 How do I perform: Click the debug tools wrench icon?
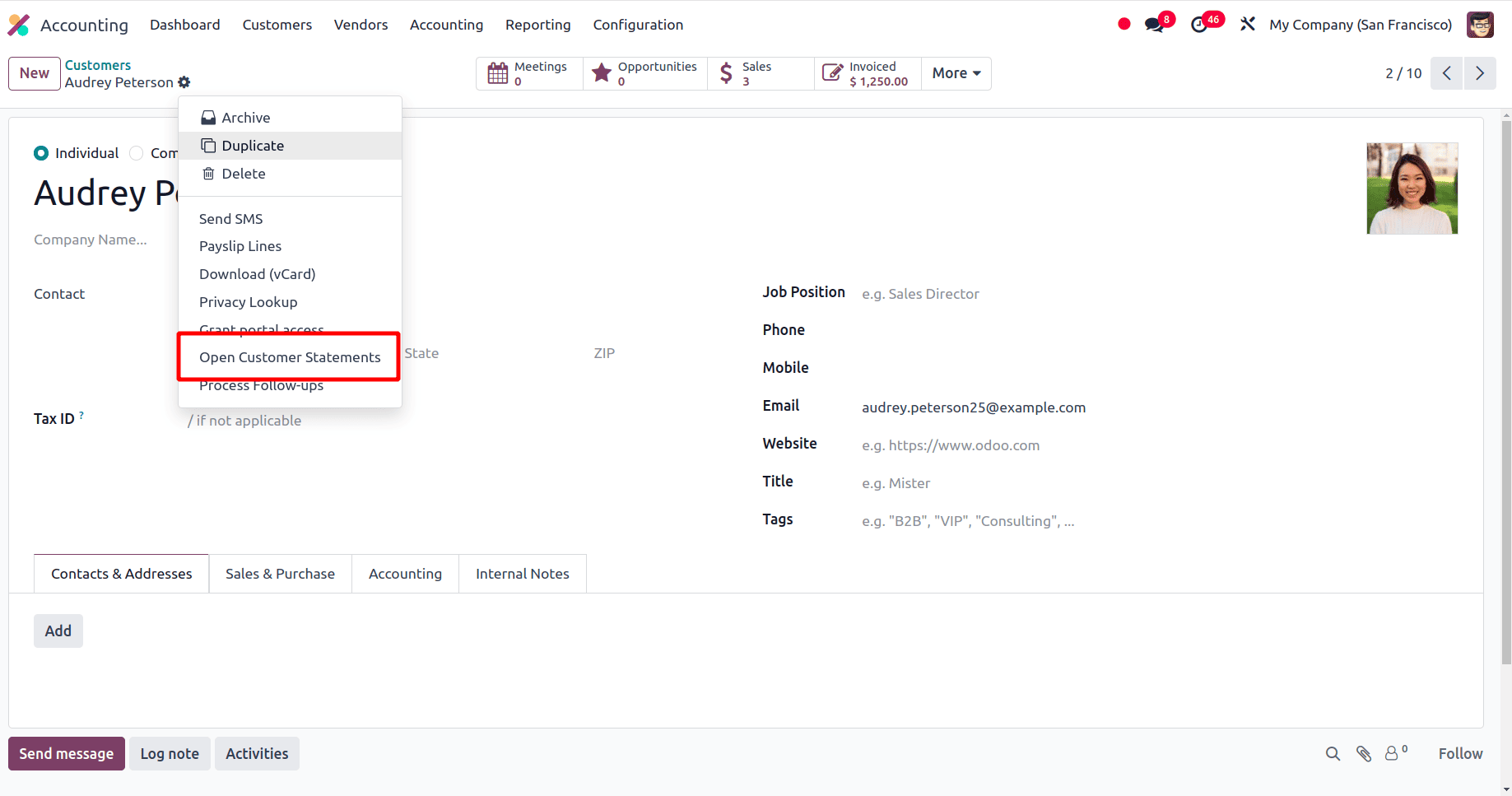point(1248,25)
